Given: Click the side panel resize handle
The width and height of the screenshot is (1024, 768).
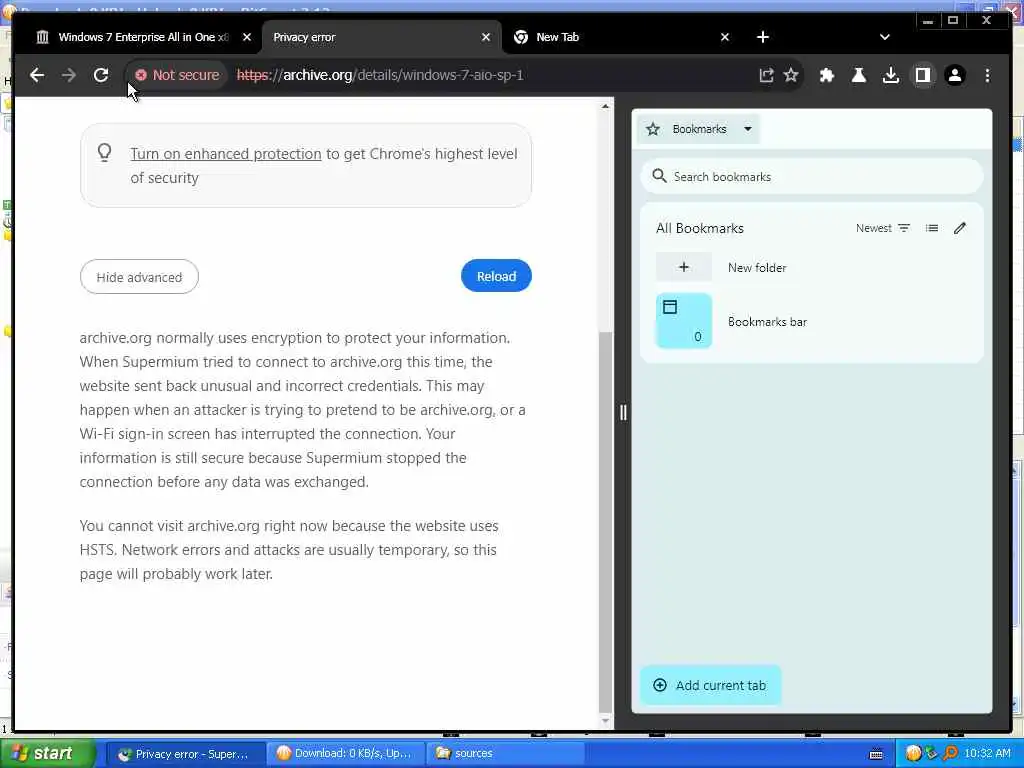Looking at the screenshot, I should pos(623,412).
